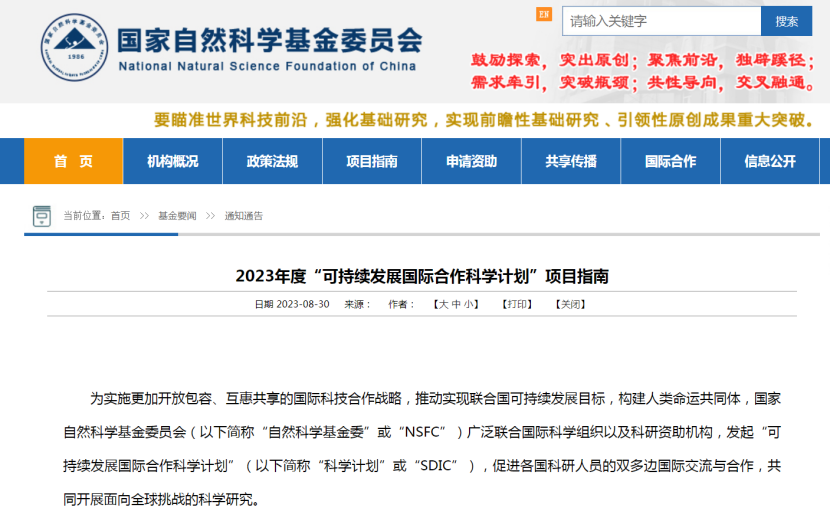Go to the 项目指南 menu item
831x511 pixels.
point(371,161)
